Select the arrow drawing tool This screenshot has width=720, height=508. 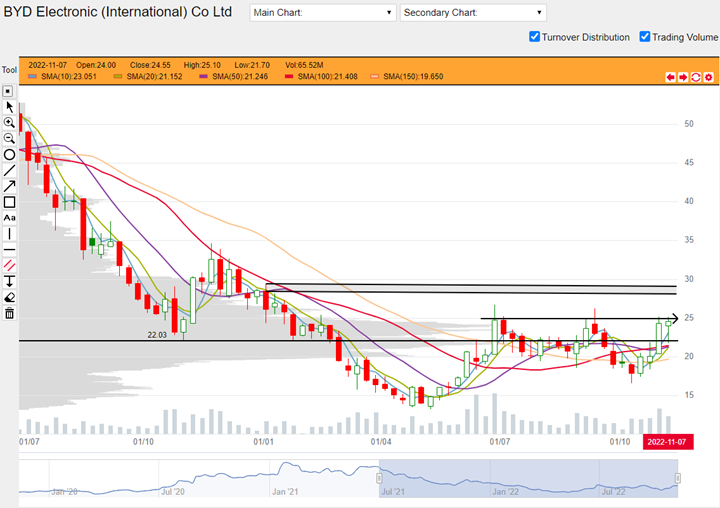pos(9,186)
